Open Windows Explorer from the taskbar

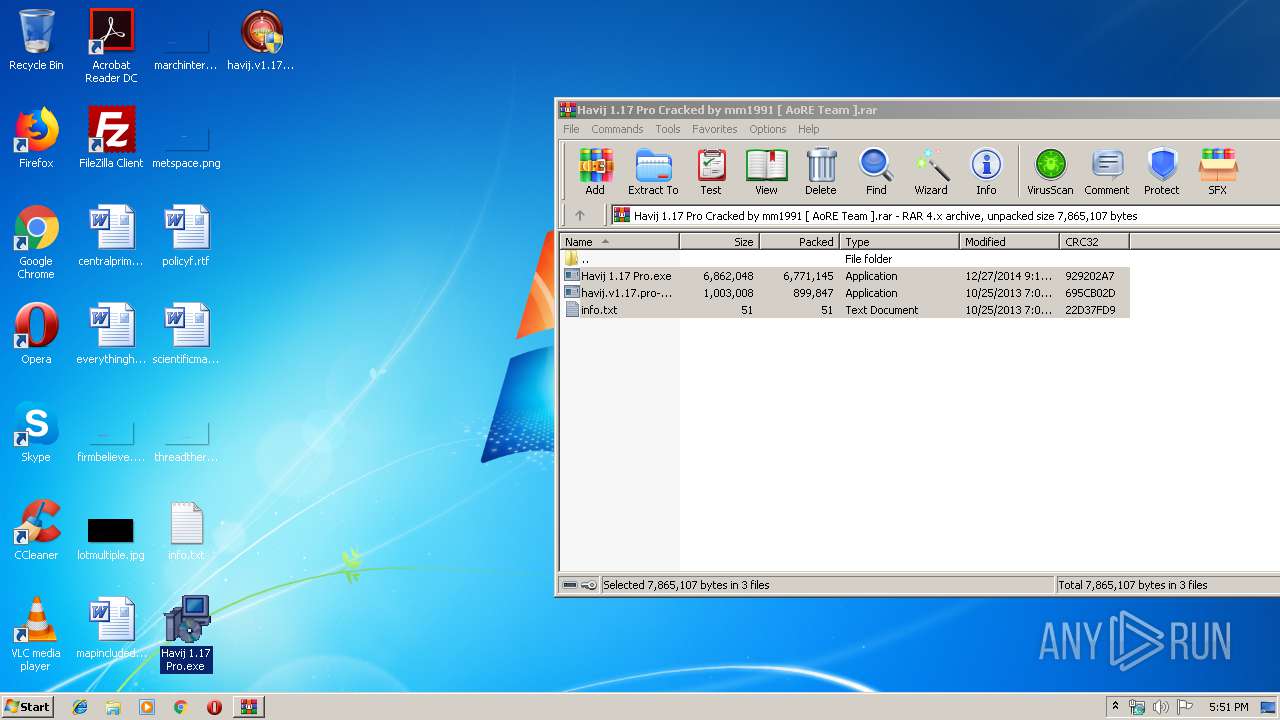pos(113,707)
